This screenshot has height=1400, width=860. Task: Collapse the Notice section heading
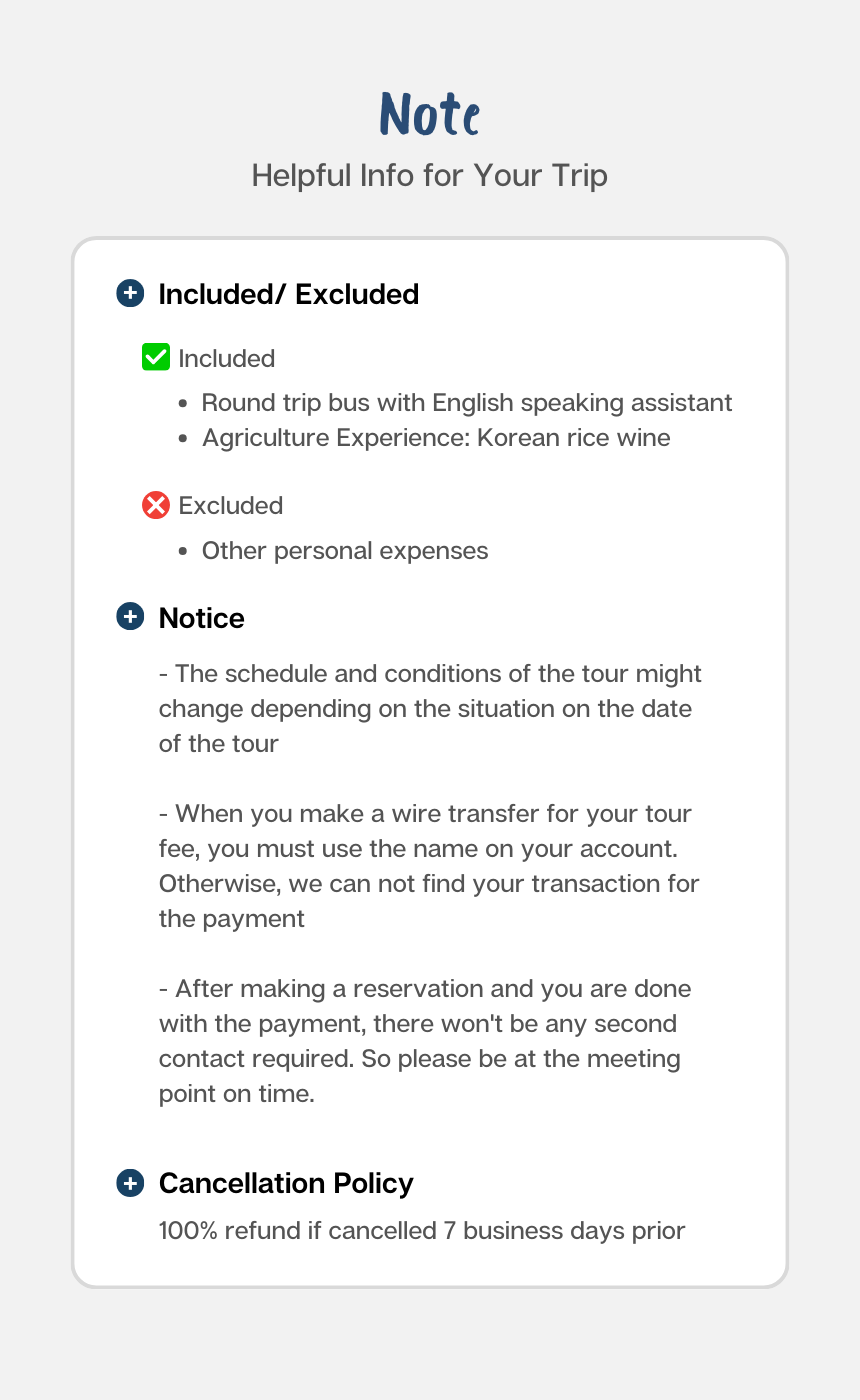tap(202, 618)
